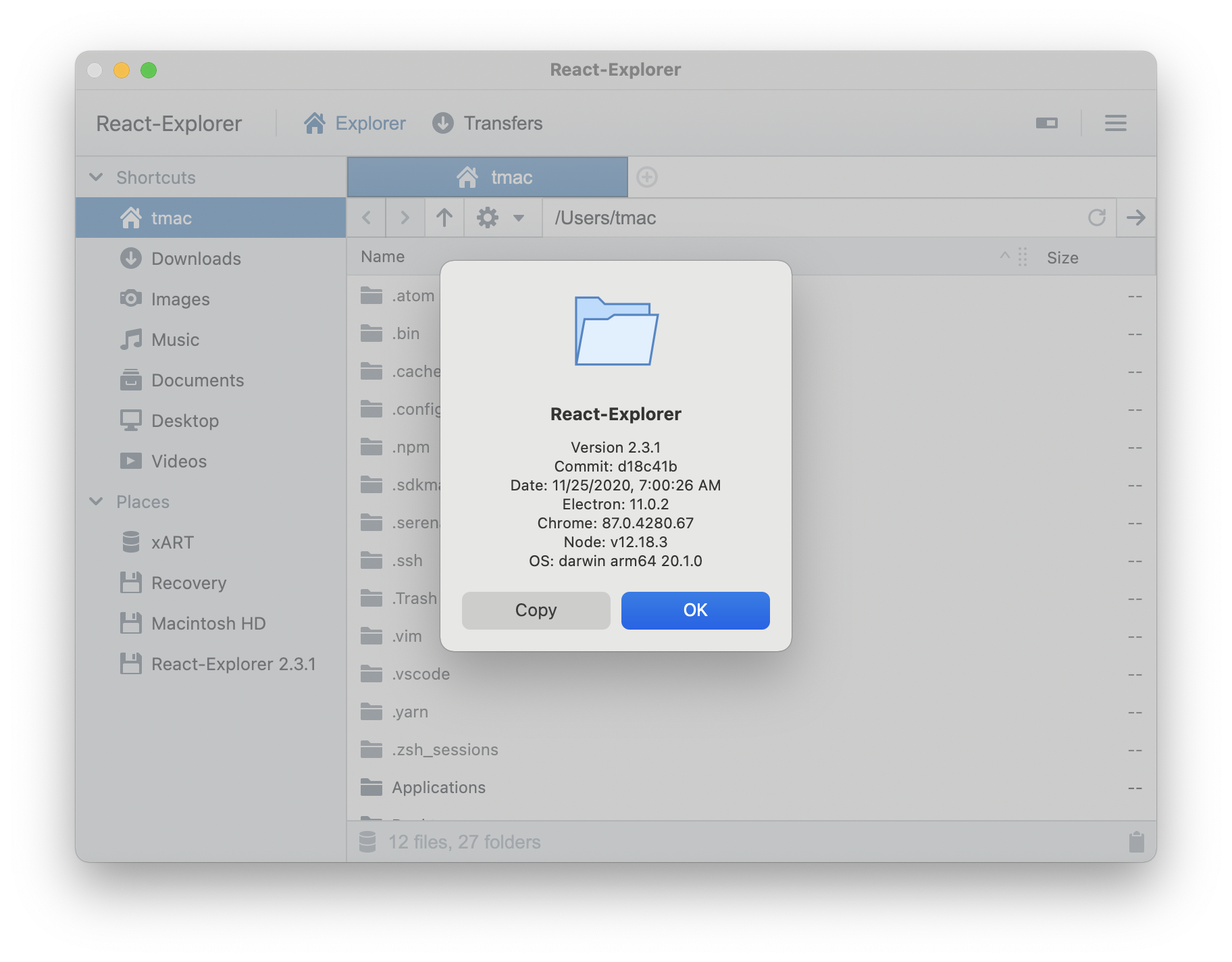
Task: Select the Applications folder row
Action: tap(751, 788)
